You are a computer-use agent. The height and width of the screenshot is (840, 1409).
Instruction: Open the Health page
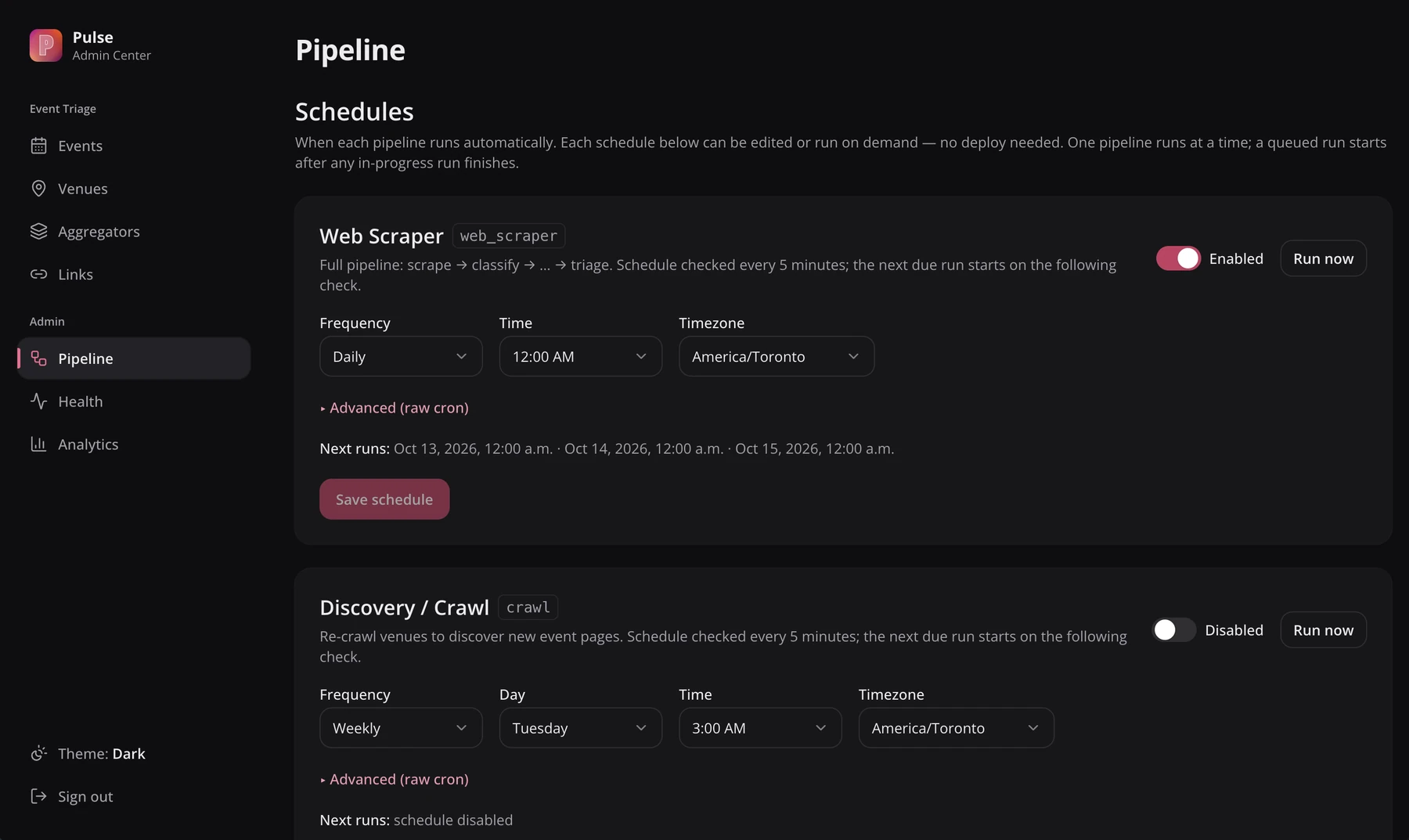[133, 402]
